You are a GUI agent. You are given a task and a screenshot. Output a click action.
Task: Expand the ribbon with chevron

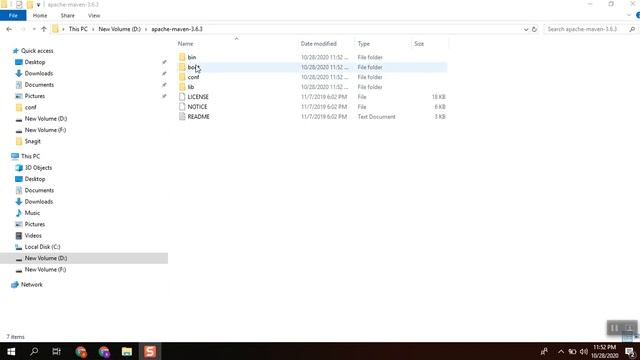pyautogui.click(x=629, y=16)
